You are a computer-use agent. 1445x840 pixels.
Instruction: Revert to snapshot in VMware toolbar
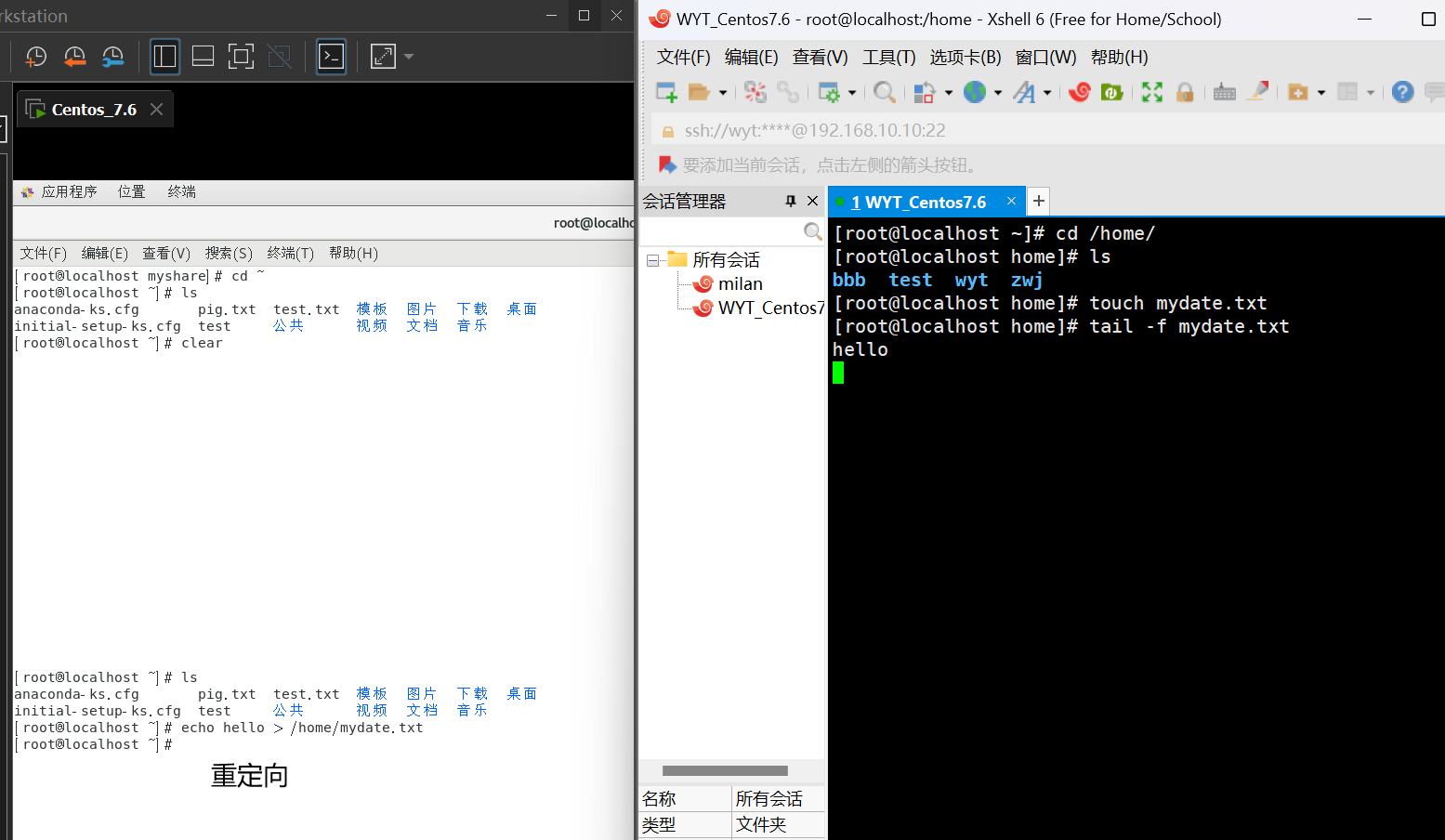coord(74,57)
